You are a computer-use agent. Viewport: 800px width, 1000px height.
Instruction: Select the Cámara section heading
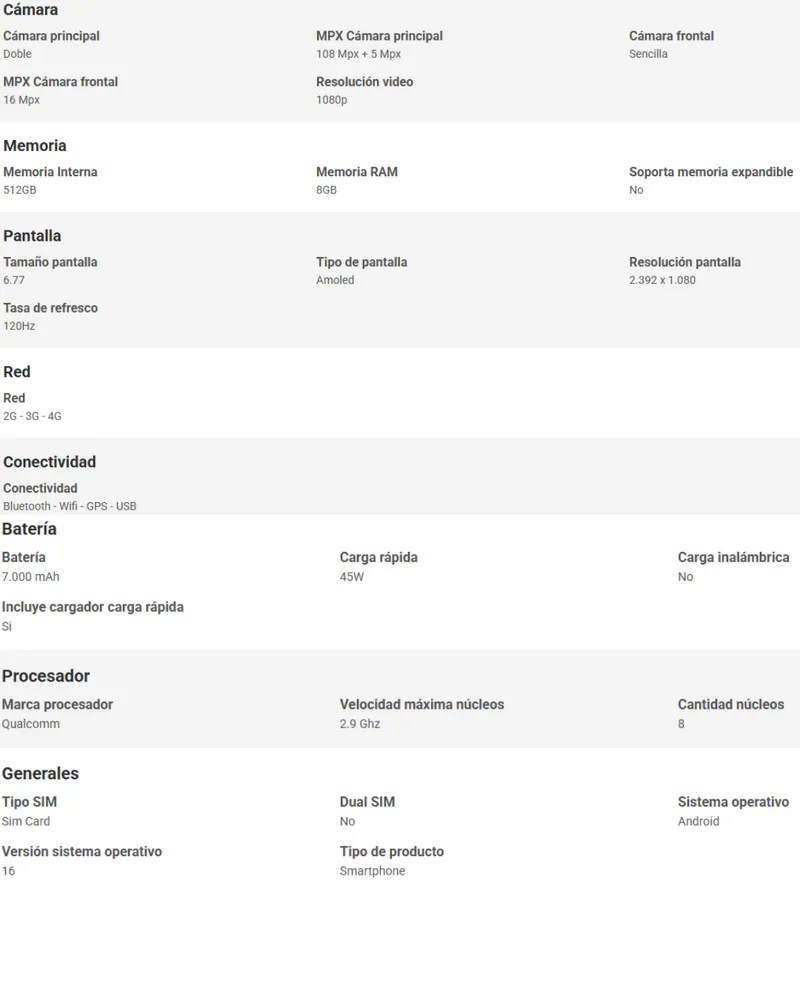click(30, 10)
